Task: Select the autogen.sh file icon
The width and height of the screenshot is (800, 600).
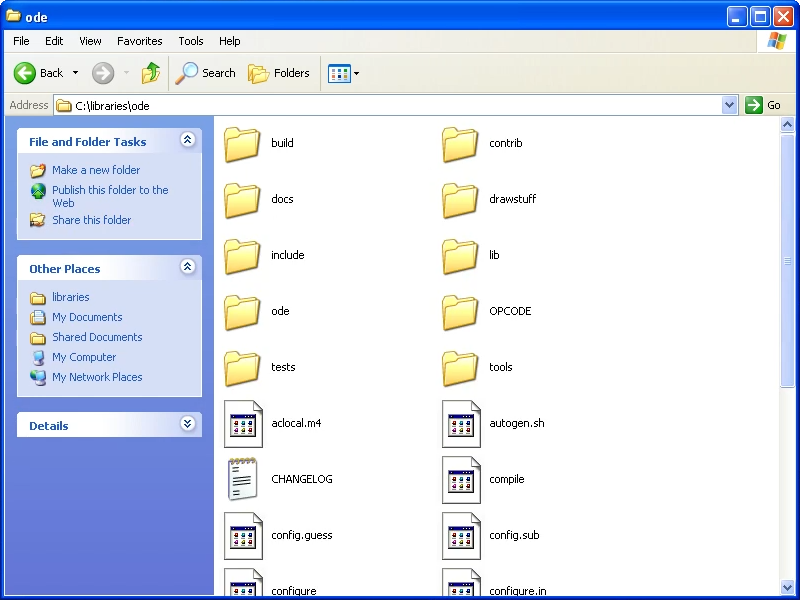Action: tap(460, 423)
